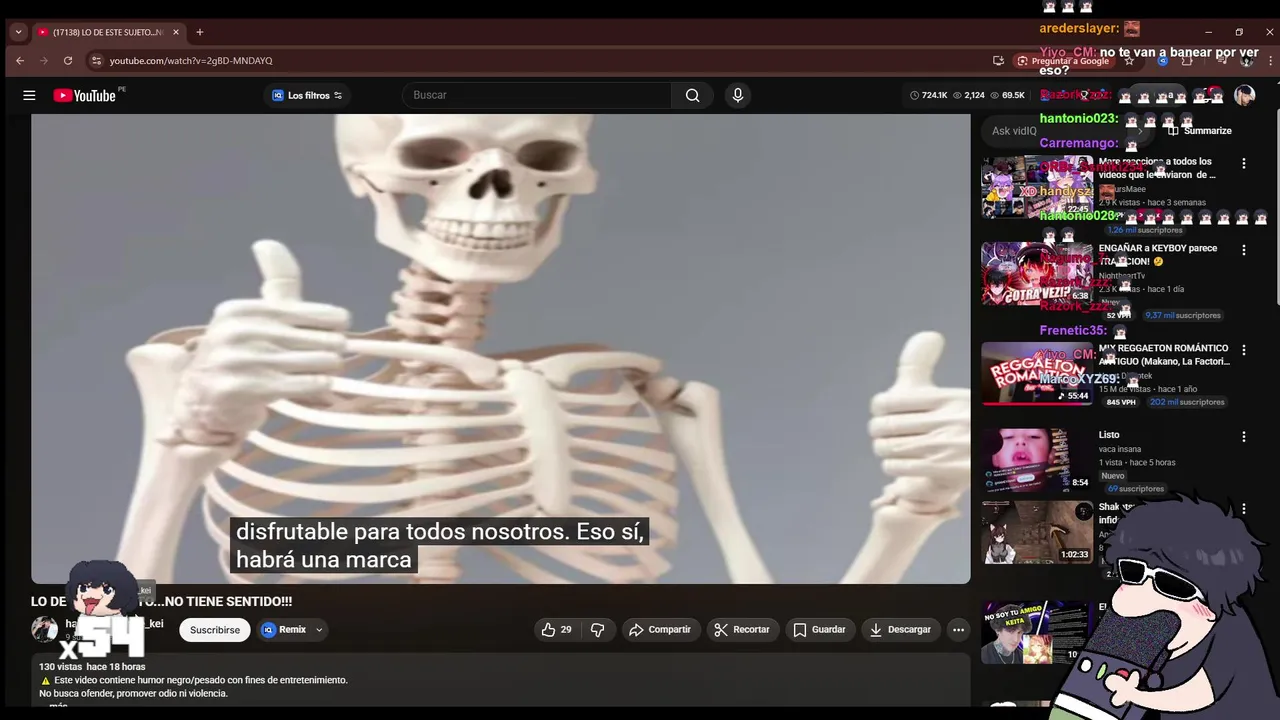Click the Preguntar a Google button

click(1063, 61)
